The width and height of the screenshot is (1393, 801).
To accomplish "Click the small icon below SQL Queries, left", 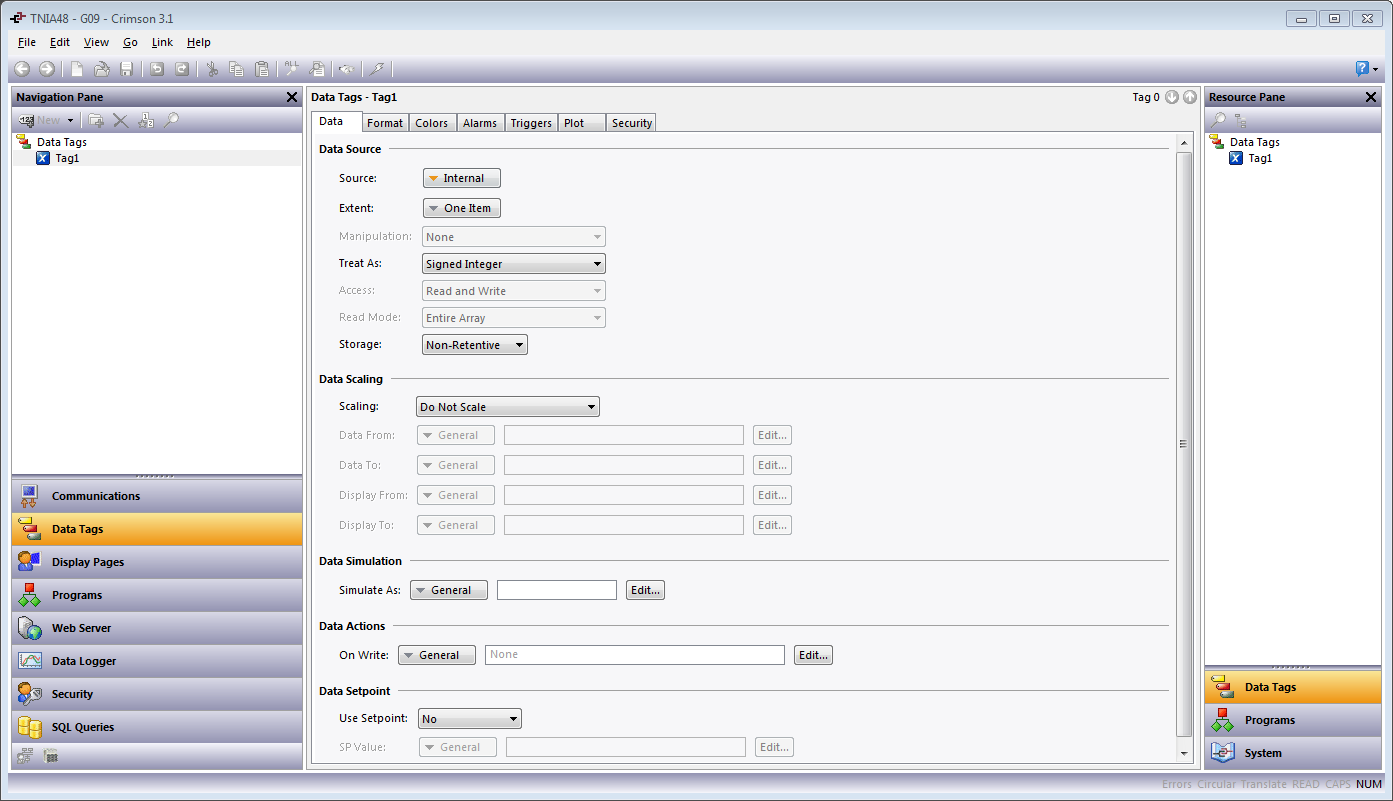I will point(25,757).
